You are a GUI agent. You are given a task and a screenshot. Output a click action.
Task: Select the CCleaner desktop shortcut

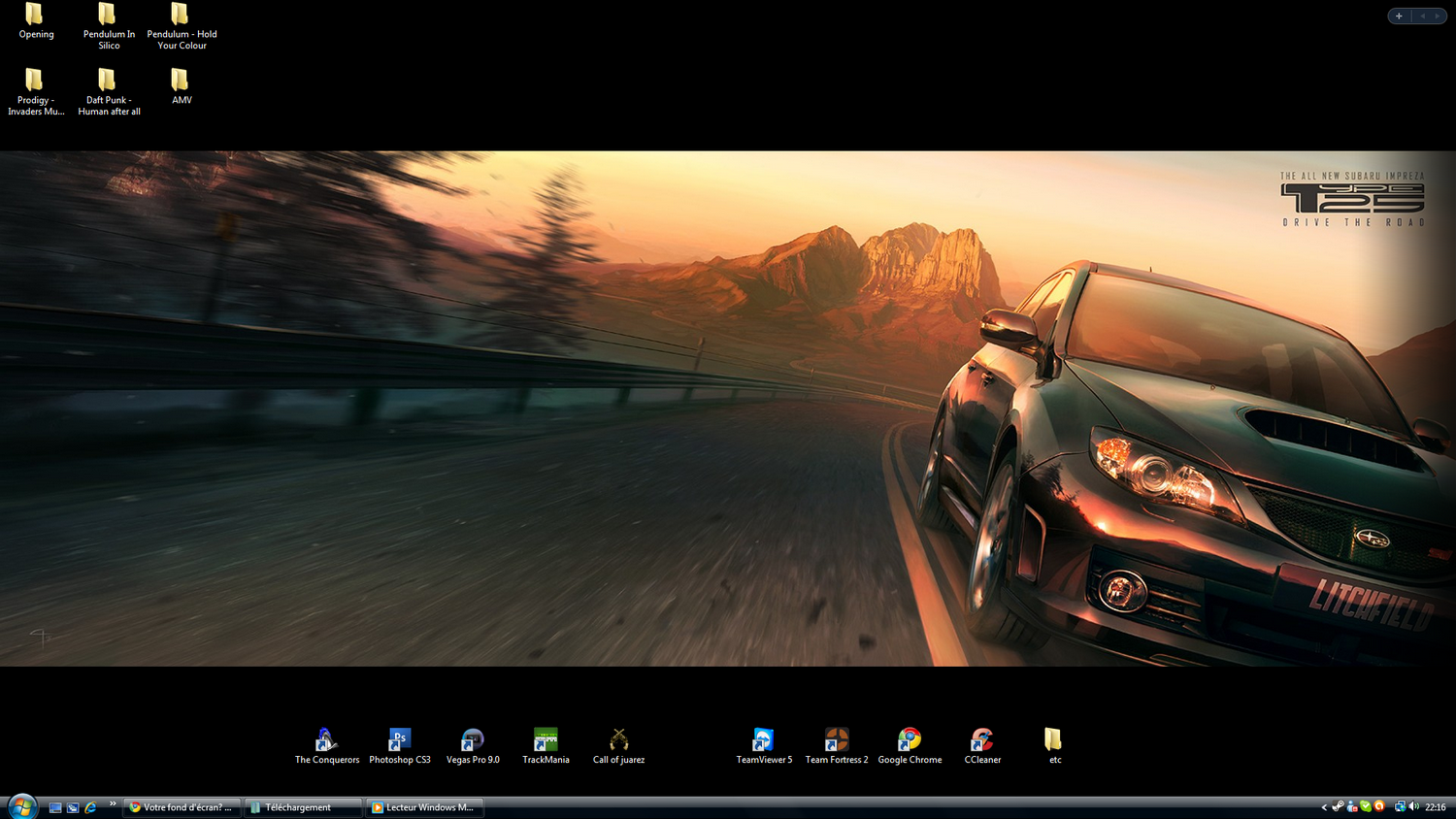pyautogui.click(x=982, y=746)
